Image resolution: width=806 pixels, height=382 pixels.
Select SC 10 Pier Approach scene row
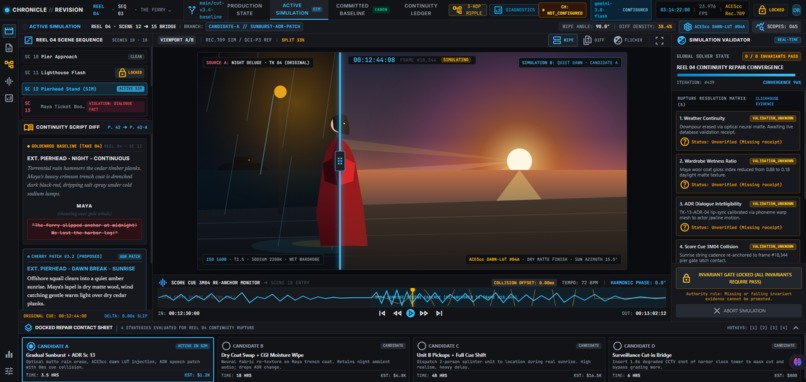point(84,57)
